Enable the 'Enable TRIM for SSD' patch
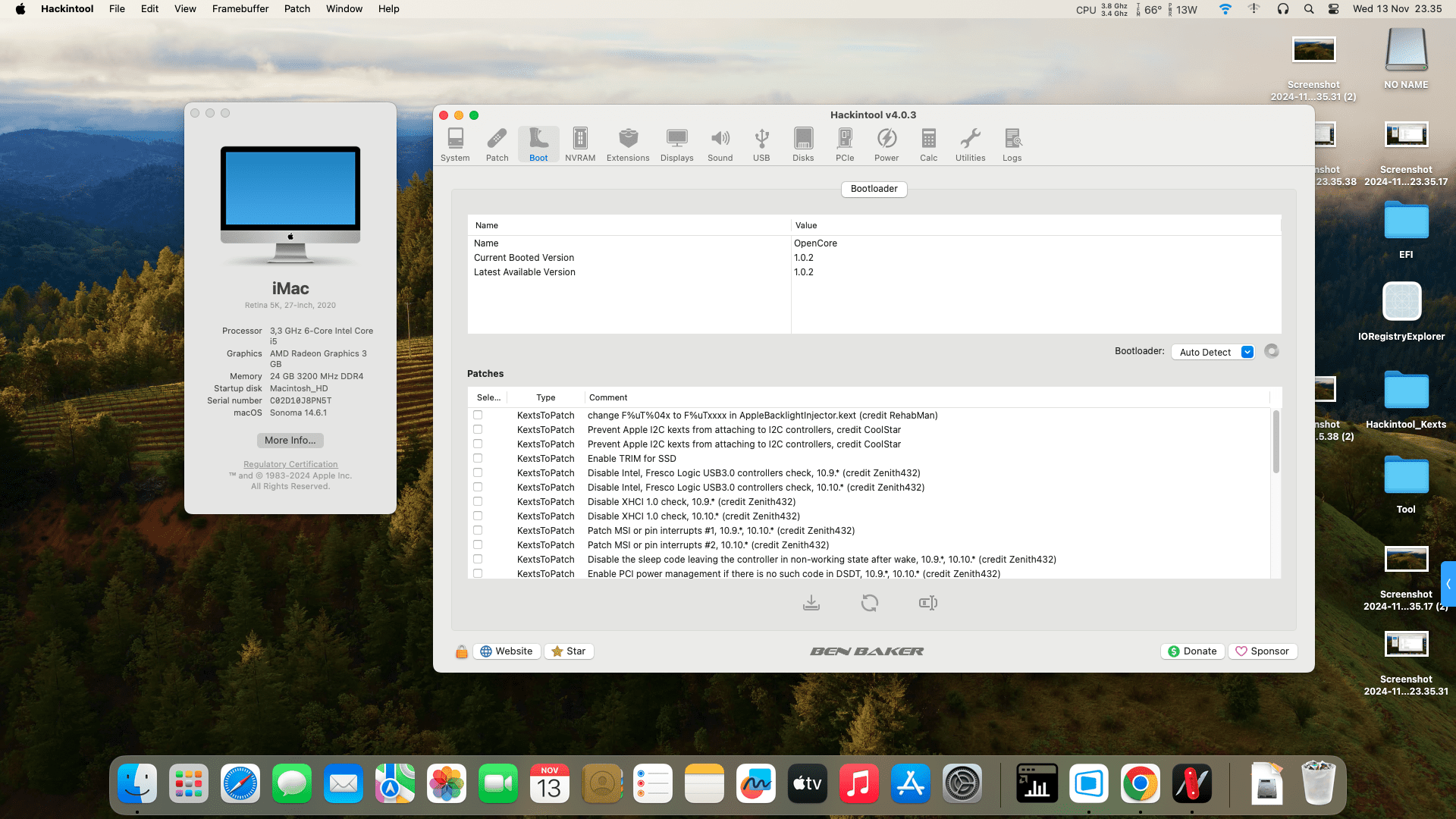This screenshot has height=819, width=1456. coord(477,458)
